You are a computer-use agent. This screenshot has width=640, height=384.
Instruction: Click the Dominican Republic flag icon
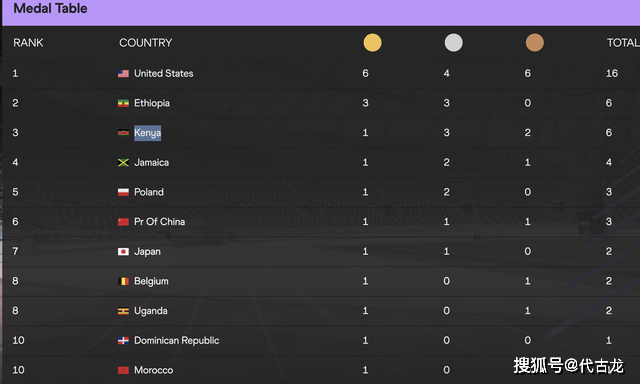click(x=123, y=340)
